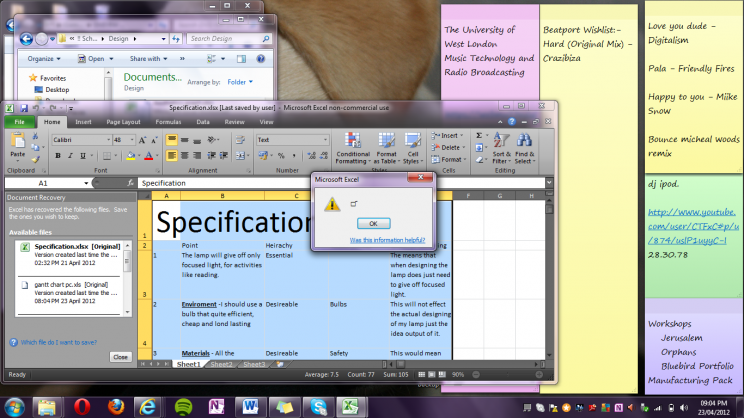Open the font size 48 dropdown
744x418 pixels.
[x=132, y=140]
